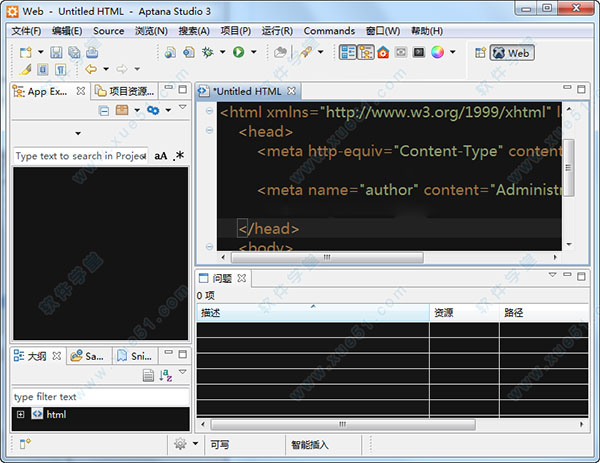
Task: Click the rocket toolbar icon
Action: tap(305, 52)
